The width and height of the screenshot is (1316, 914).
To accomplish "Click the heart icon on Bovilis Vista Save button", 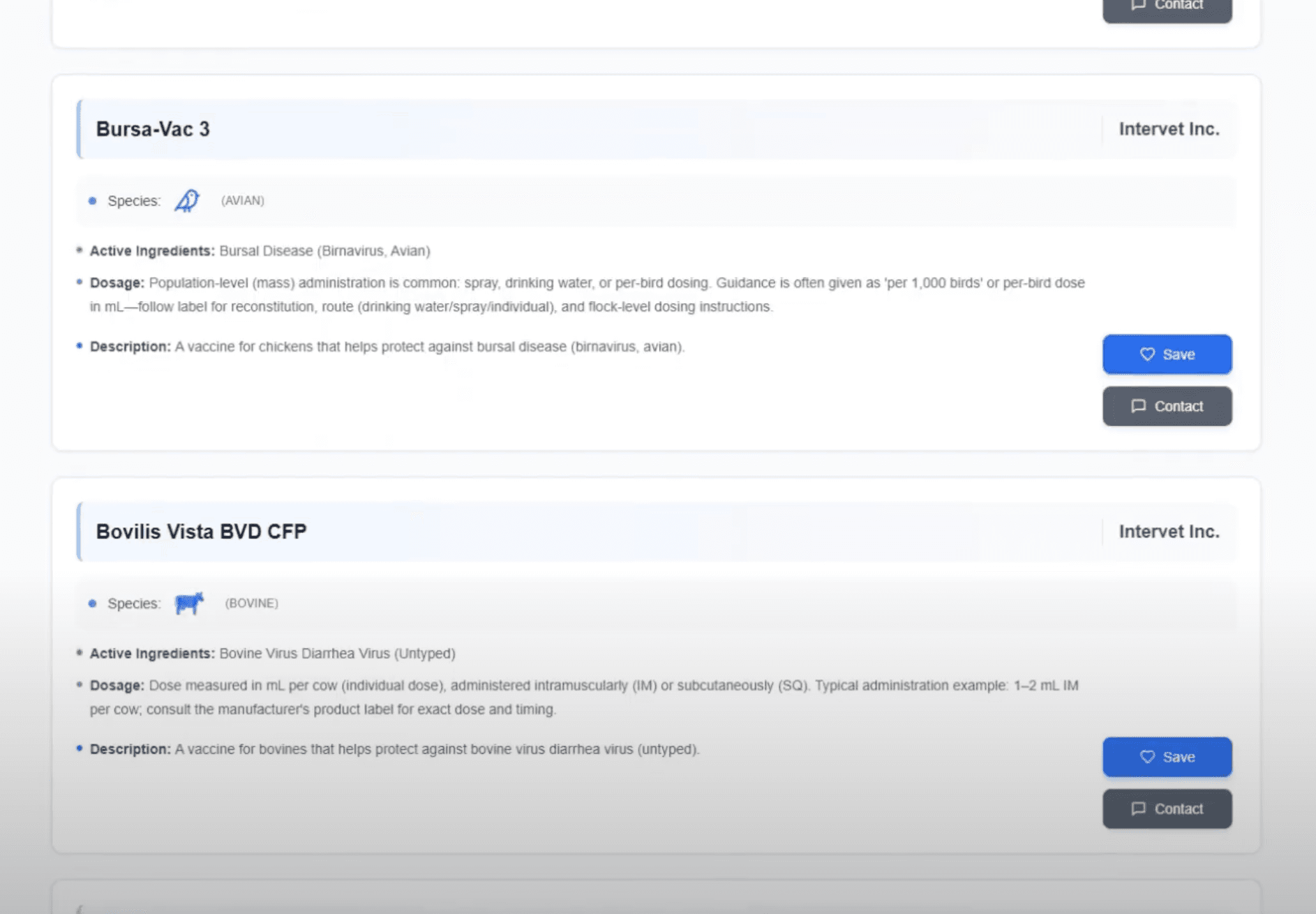I will (x=1148, y=757).
